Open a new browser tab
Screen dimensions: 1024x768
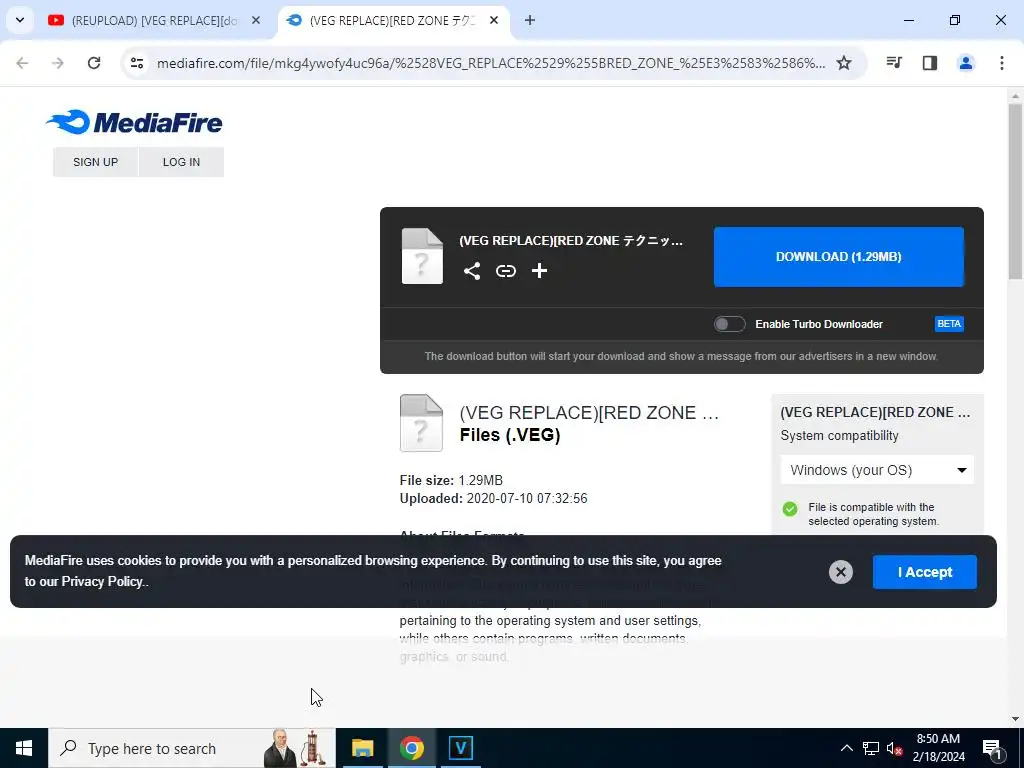click(530, 20)
